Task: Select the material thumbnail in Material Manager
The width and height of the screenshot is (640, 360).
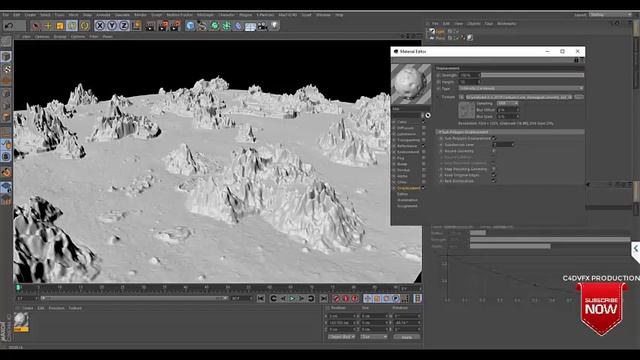Action: (x=21, y=322)
